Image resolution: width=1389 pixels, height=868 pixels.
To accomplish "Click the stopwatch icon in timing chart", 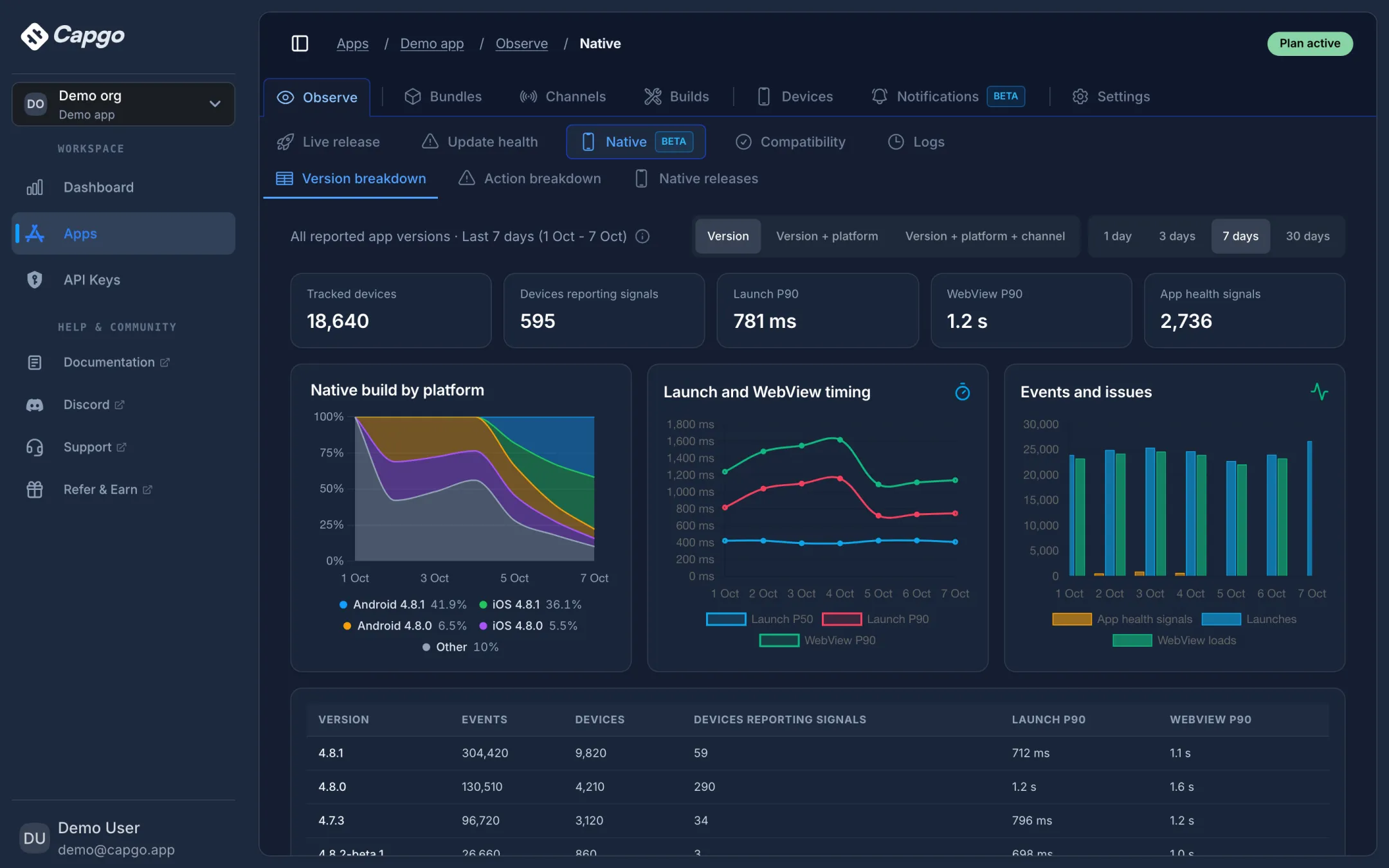I will click(962, 392).
